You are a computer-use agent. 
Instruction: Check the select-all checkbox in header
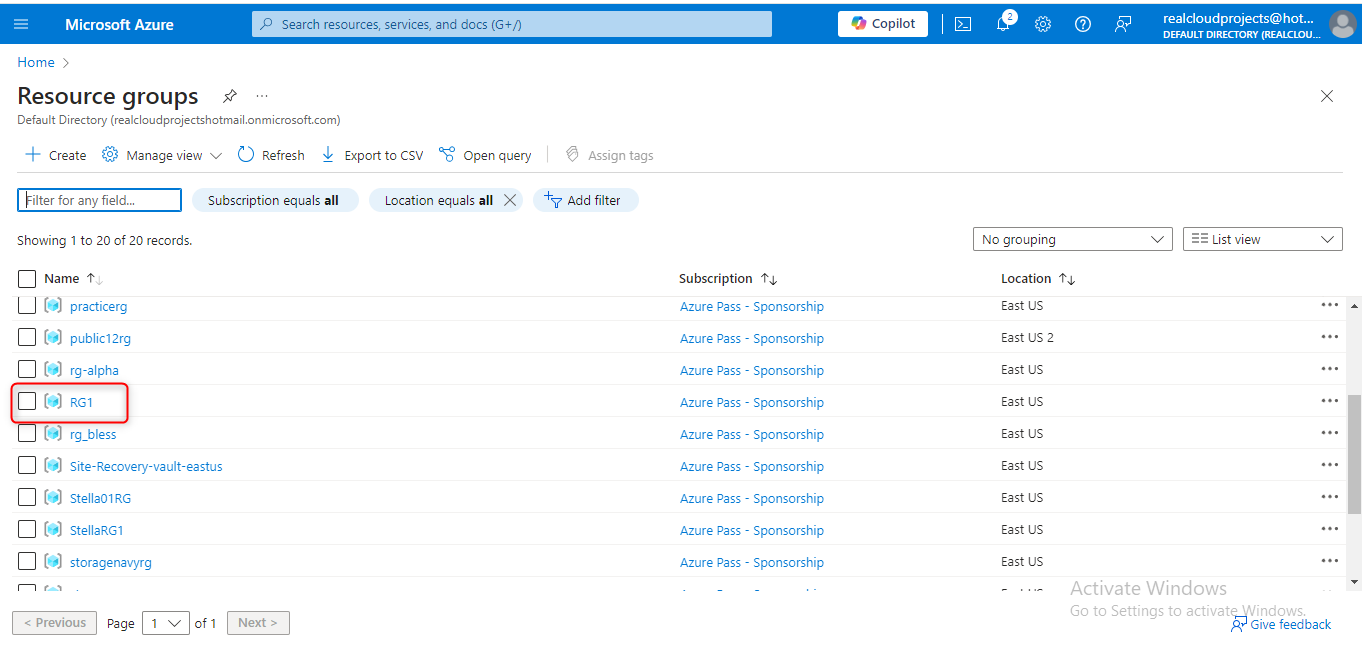pyautogui.click(x=27, y=279)
